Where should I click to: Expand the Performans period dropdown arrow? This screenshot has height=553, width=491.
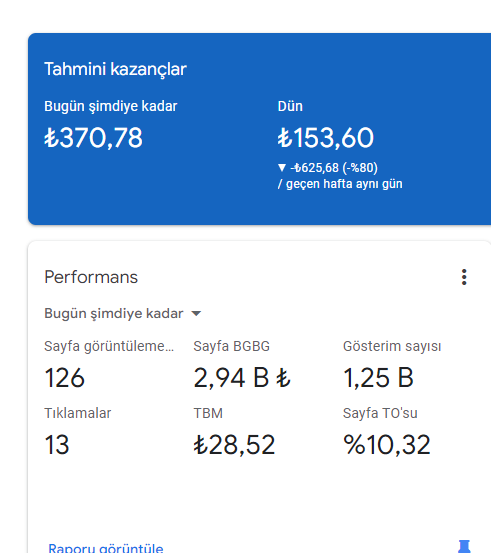pyautogui.click(x=196, y=313)
